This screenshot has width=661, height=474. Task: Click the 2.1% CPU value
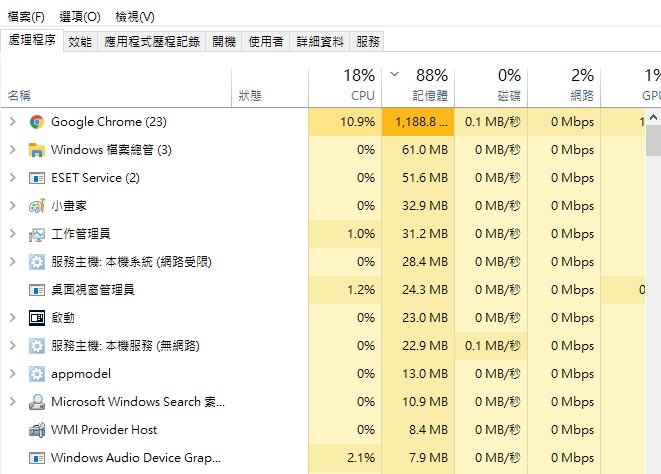coord(361,458)
